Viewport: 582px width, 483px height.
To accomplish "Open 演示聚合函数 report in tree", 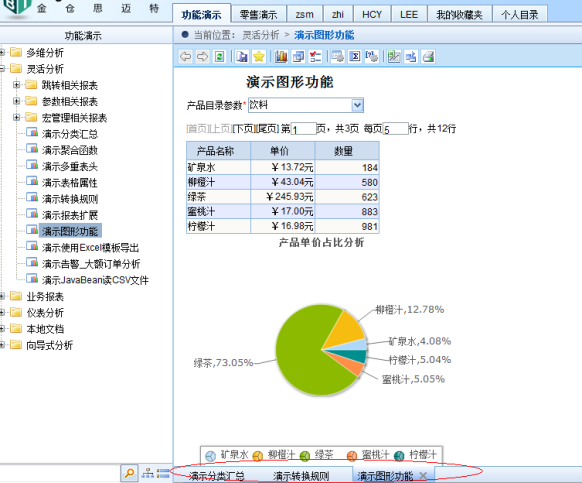I will (69, 150).
